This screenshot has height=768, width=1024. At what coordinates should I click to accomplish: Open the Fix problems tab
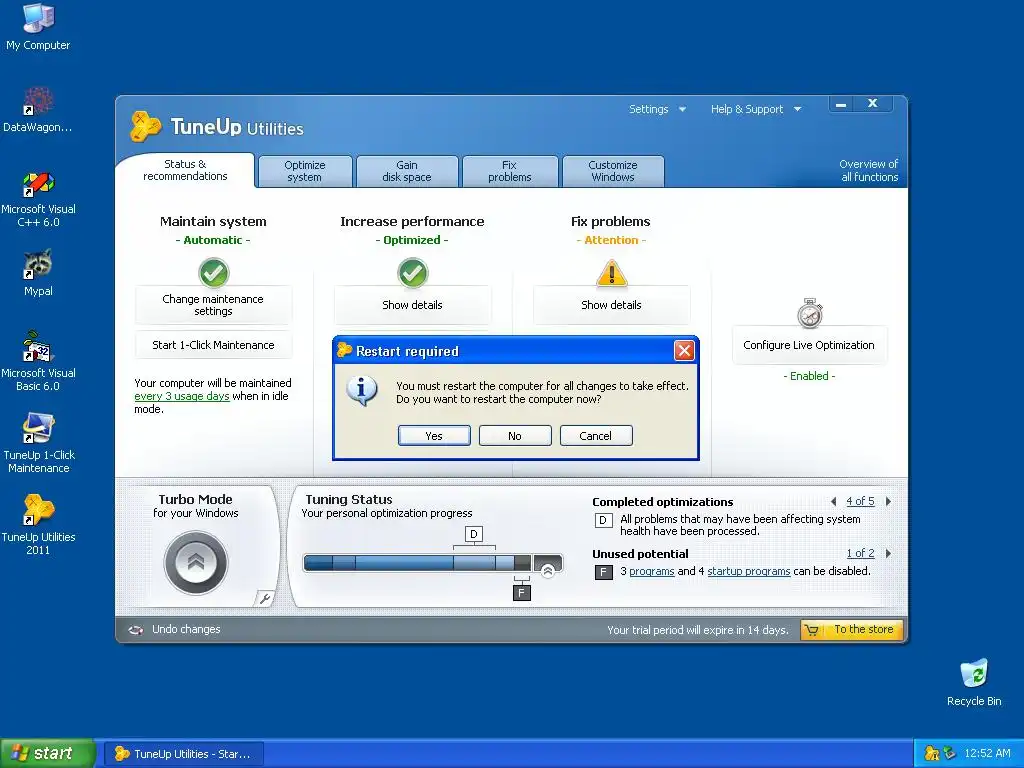click(510, 171)
